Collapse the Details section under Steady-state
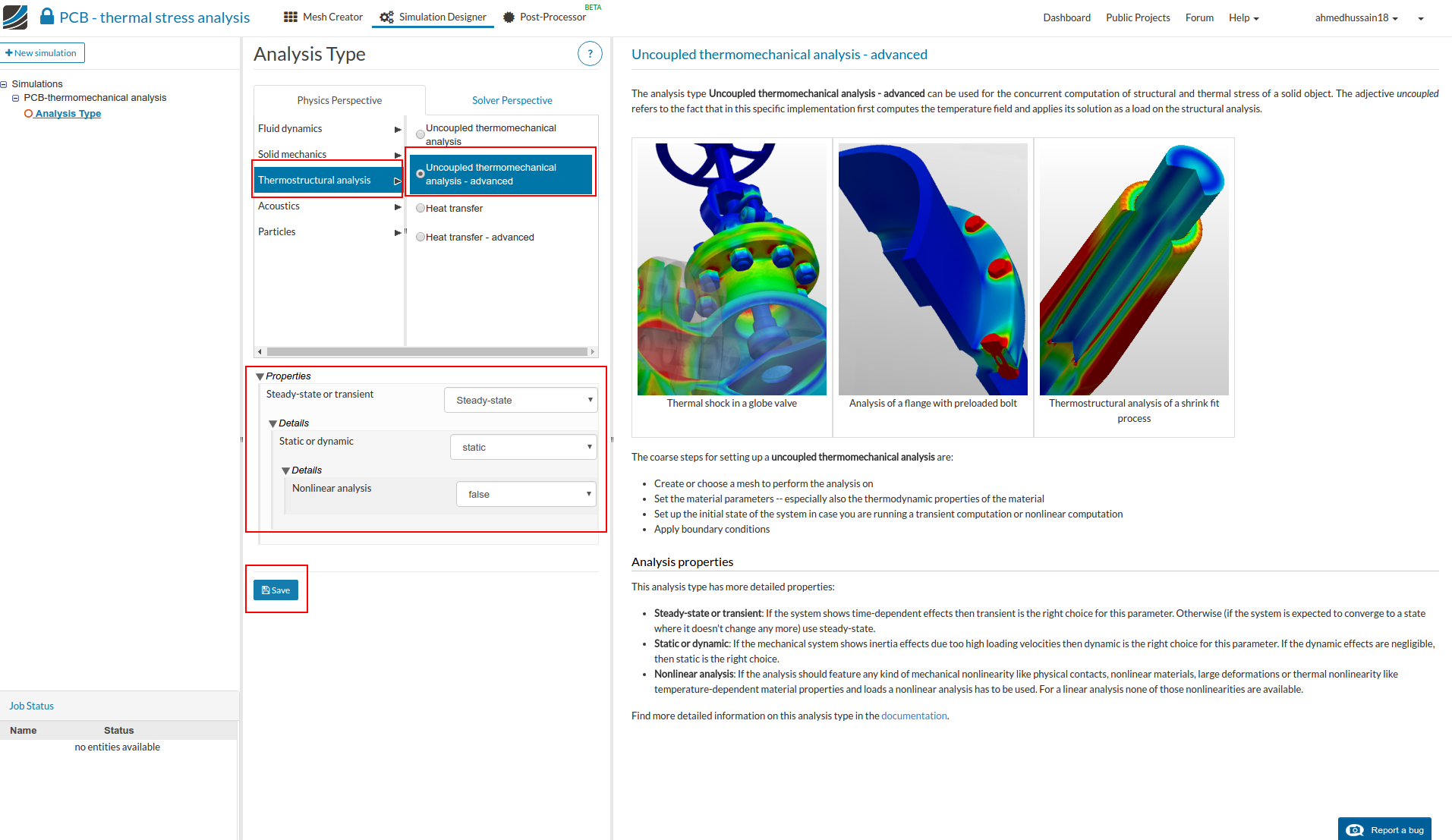This screenshot has height=840, width=1452. [273, 423]
